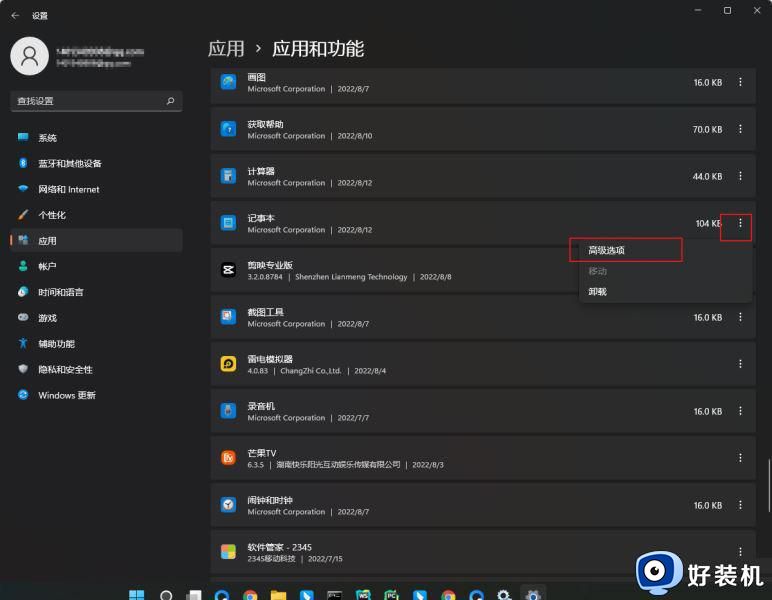
Task: Click the 雷电模拟器 app icon
Action: 228,364
